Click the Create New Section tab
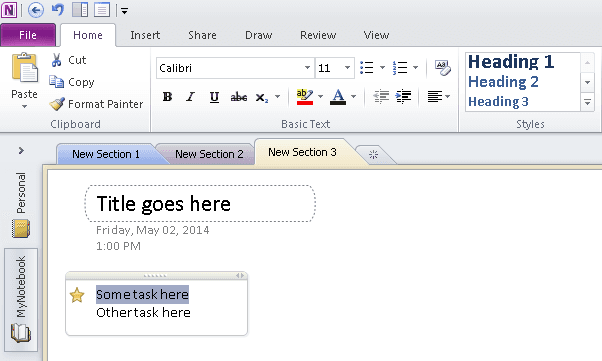 374,155
